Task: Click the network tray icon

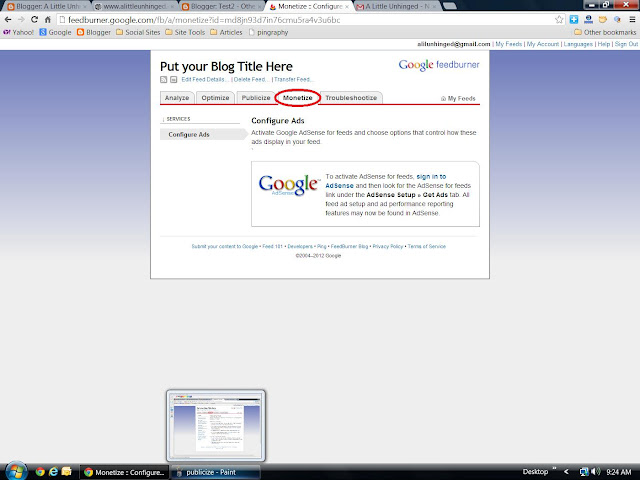Action: pos(584,472)
